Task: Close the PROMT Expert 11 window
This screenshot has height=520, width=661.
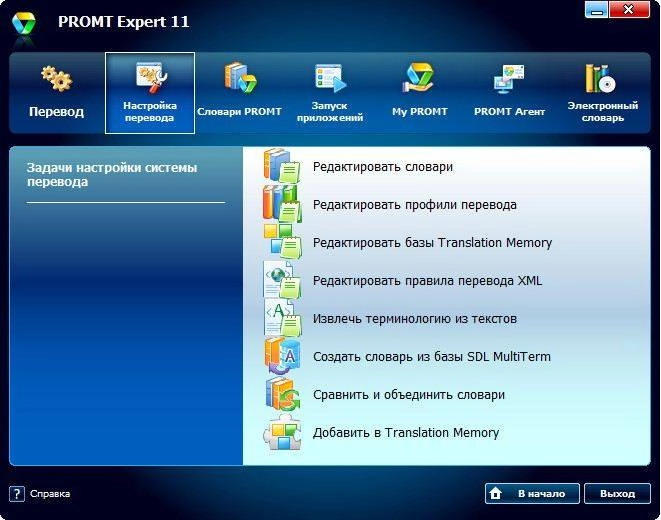Action: 629,10
